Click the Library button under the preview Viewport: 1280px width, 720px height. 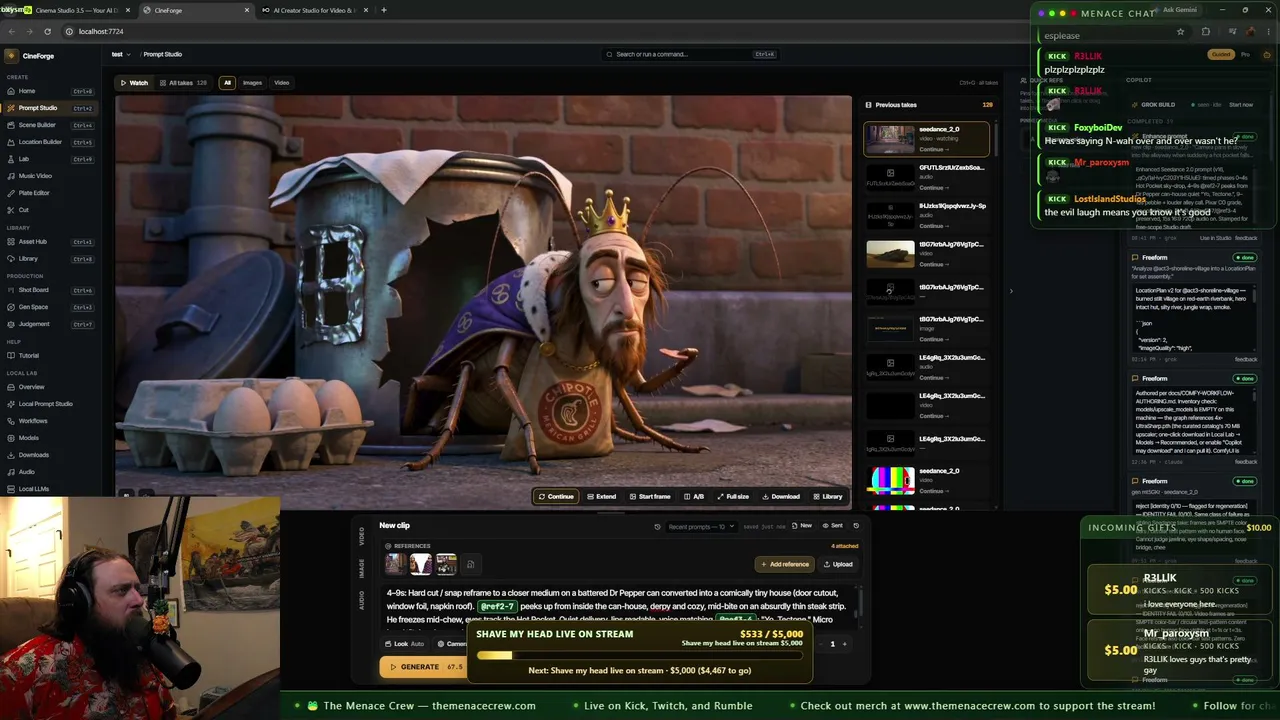[827, 496]
